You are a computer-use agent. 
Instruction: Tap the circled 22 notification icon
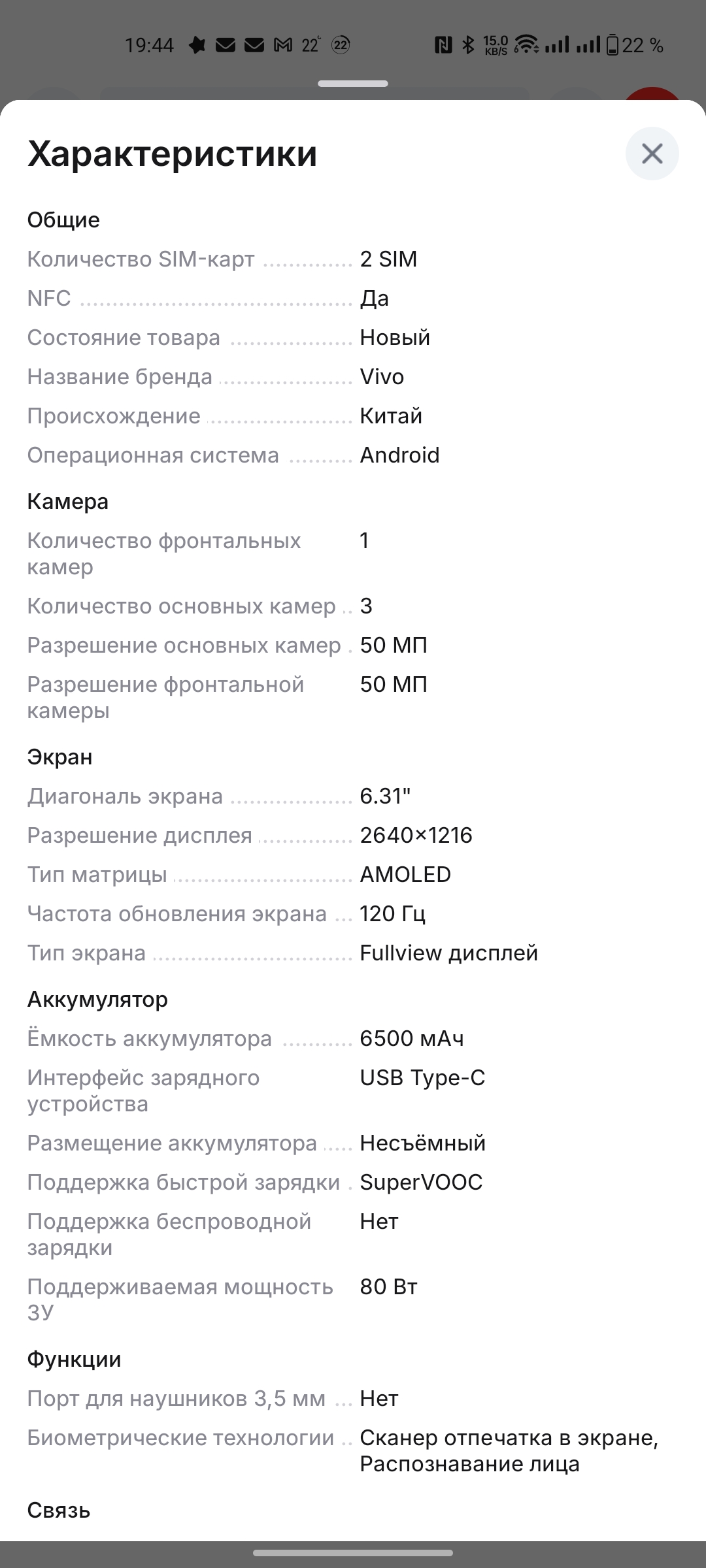tap(341, 45)
